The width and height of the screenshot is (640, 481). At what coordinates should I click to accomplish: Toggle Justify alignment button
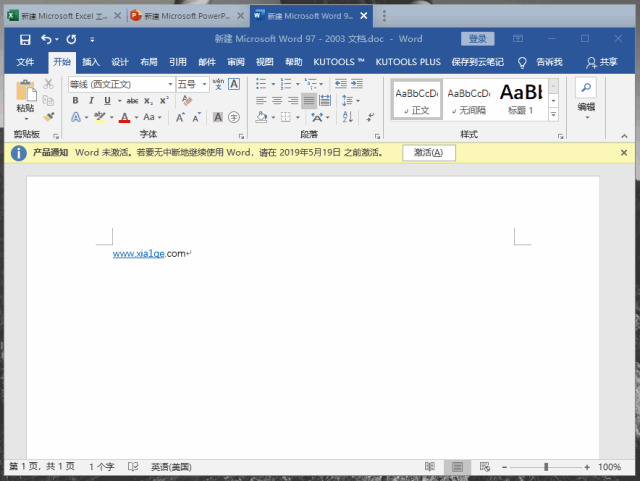point(309,100)
